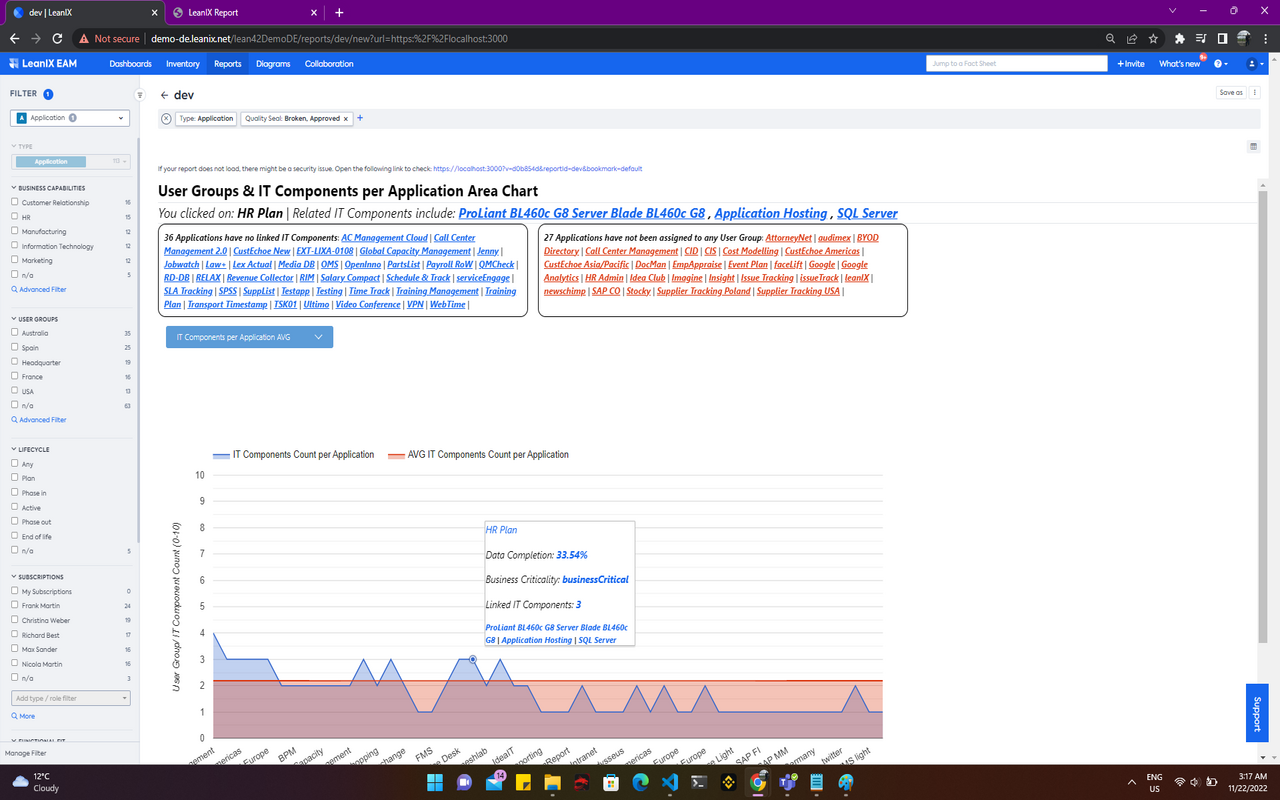The image size is (1280, 800).
Task: Click the Invite button
Action: point(1131,63)
